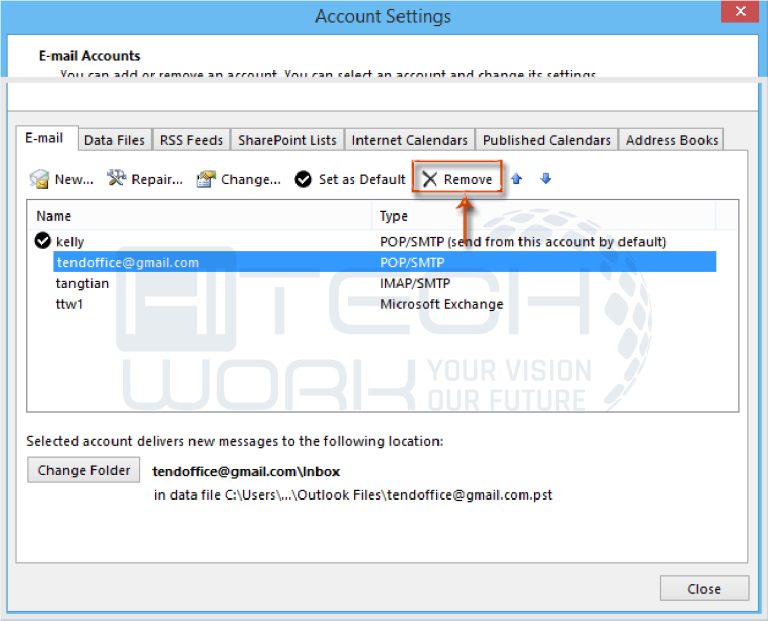Open the Published Calendars tab
The image size is (768, 621).
(547, 140)
